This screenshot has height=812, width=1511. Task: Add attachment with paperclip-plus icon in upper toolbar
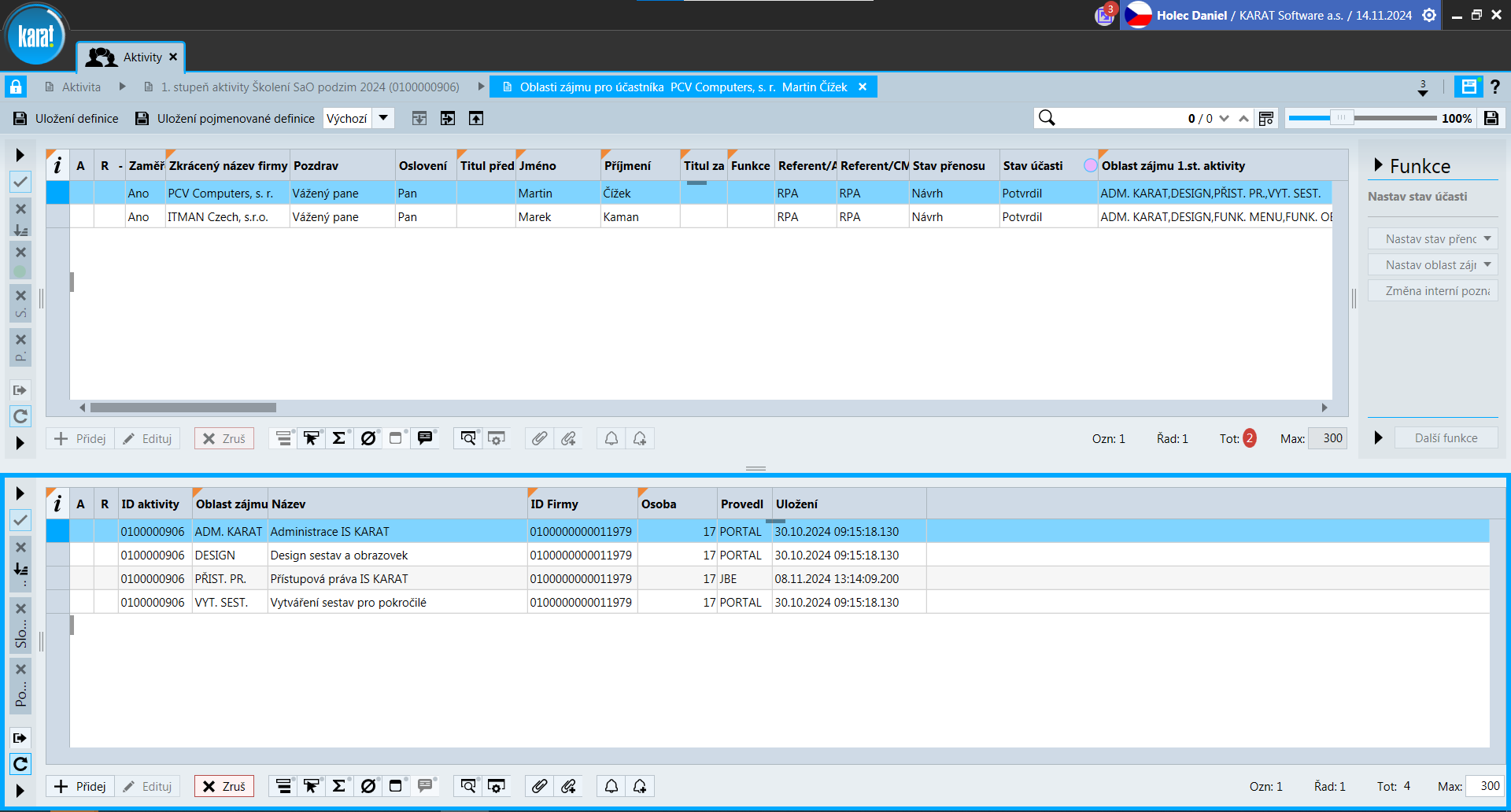click(x=568, y=438)
